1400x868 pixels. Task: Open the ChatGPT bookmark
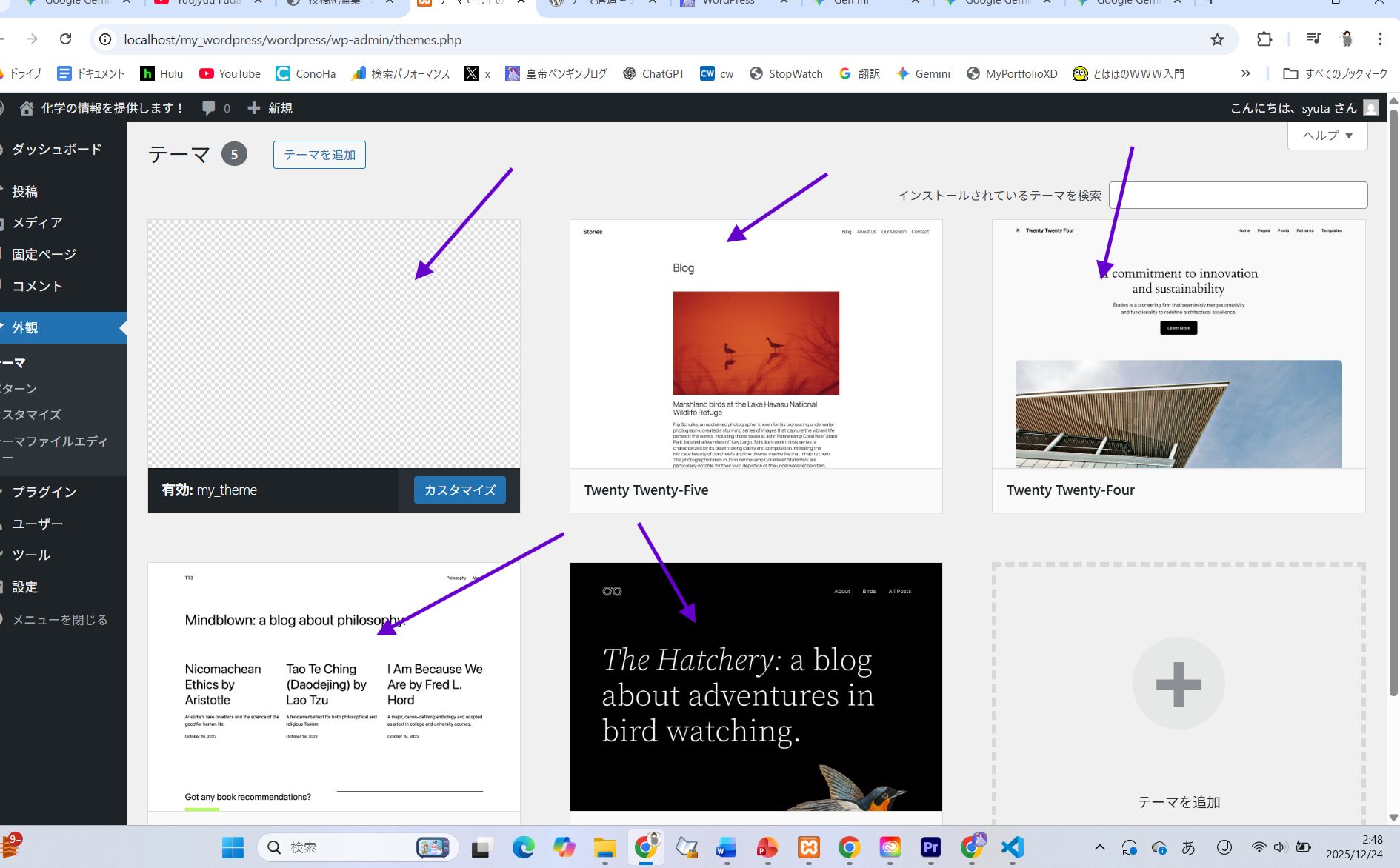point(653,73)
